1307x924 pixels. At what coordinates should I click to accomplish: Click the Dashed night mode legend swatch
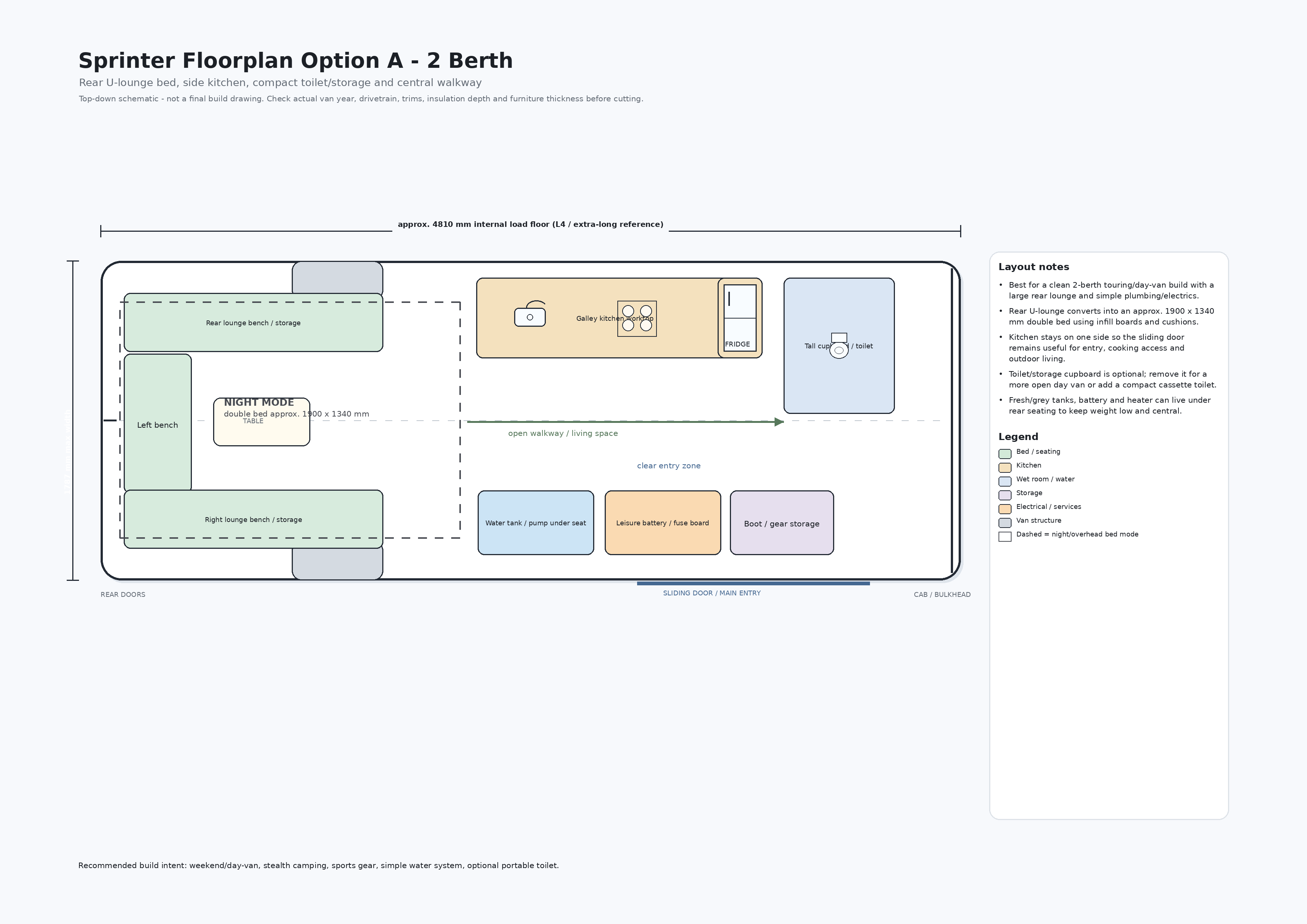[1005, 536]
